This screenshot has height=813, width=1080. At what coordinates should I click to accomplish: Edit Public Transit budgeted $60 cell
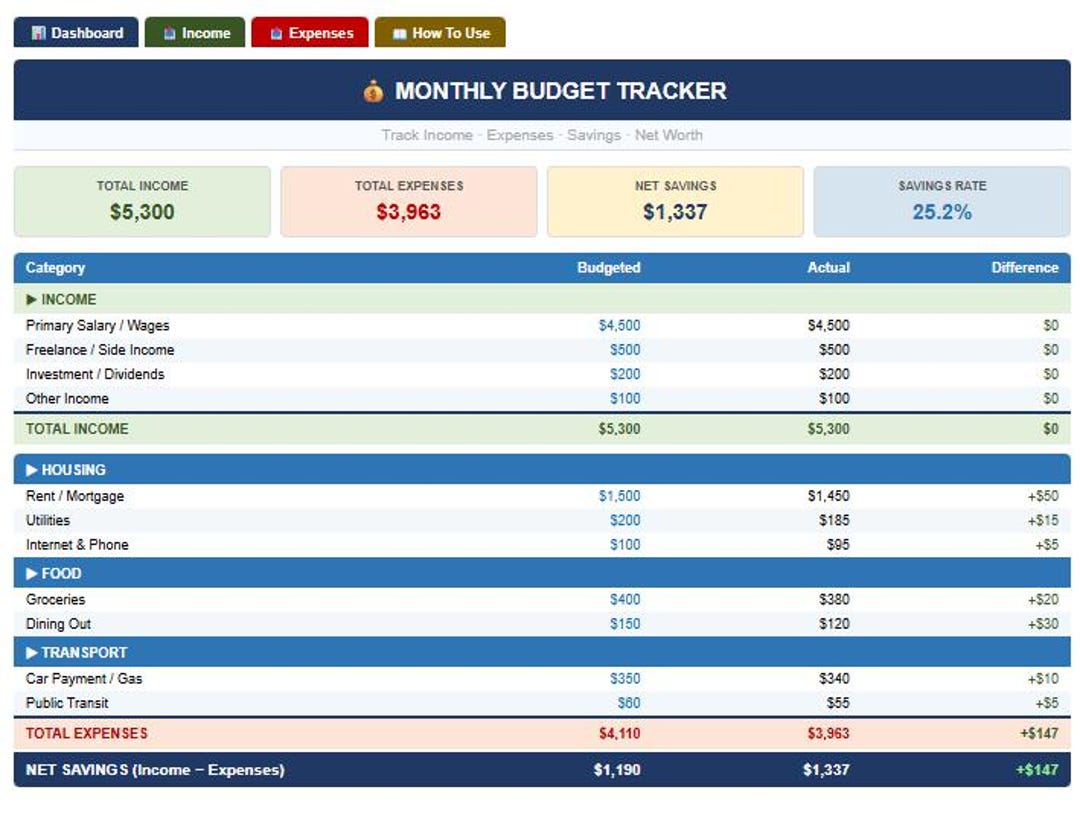click(629, 703)
